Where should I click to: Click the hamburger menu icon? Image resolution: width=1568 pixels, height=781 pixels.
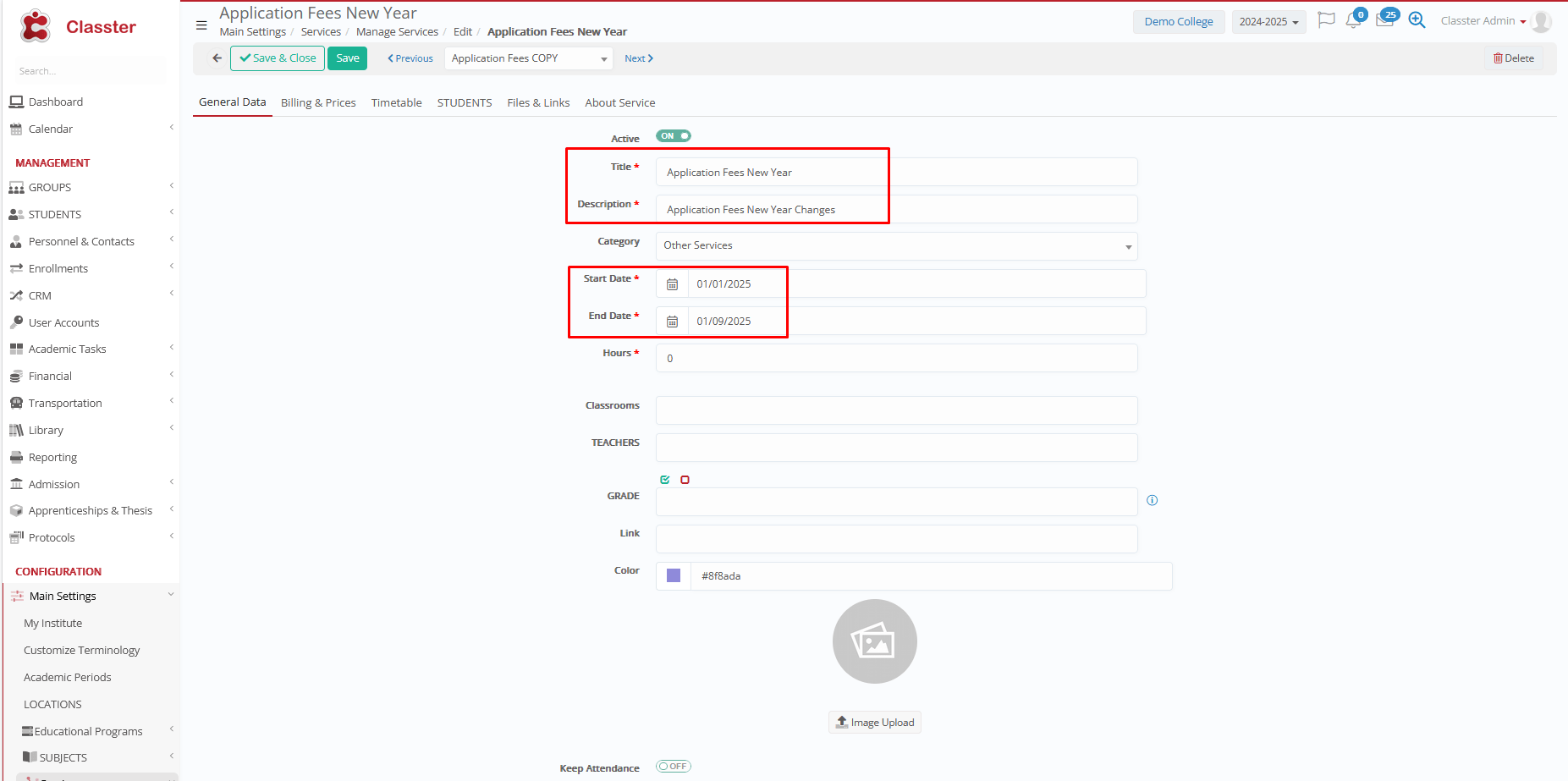(x=201, y=25)
